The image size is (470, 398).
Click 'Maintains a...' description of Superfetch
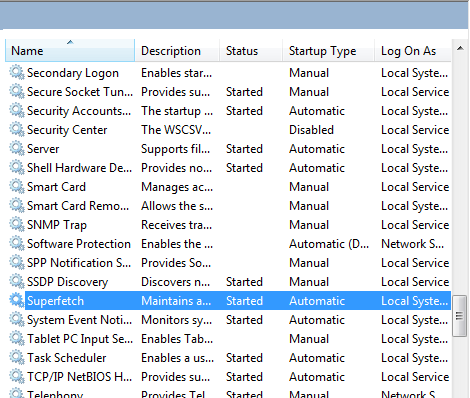(176, 301)
